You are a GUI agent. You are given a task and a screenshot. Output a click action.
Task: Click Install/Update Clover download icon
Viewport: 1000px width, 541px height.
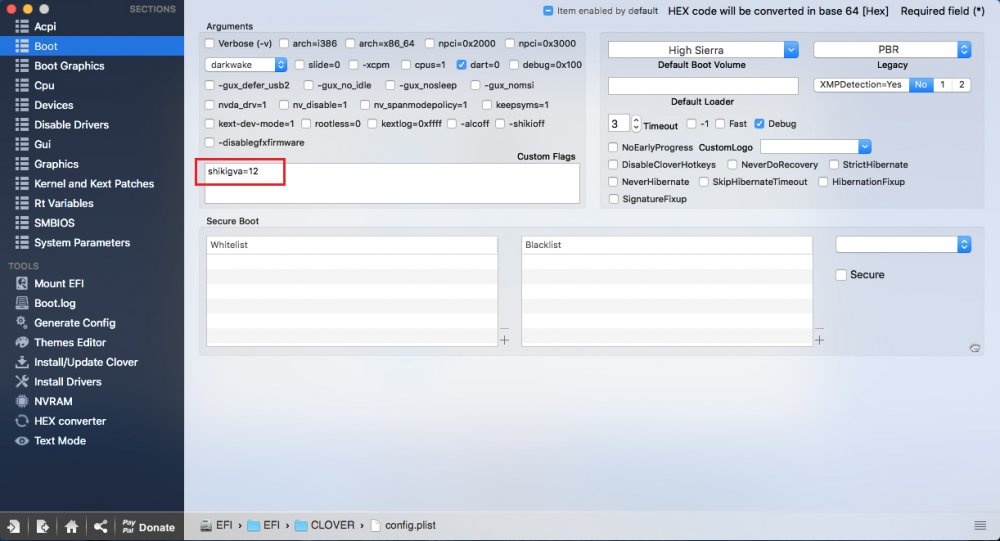[x=22, y=362]
